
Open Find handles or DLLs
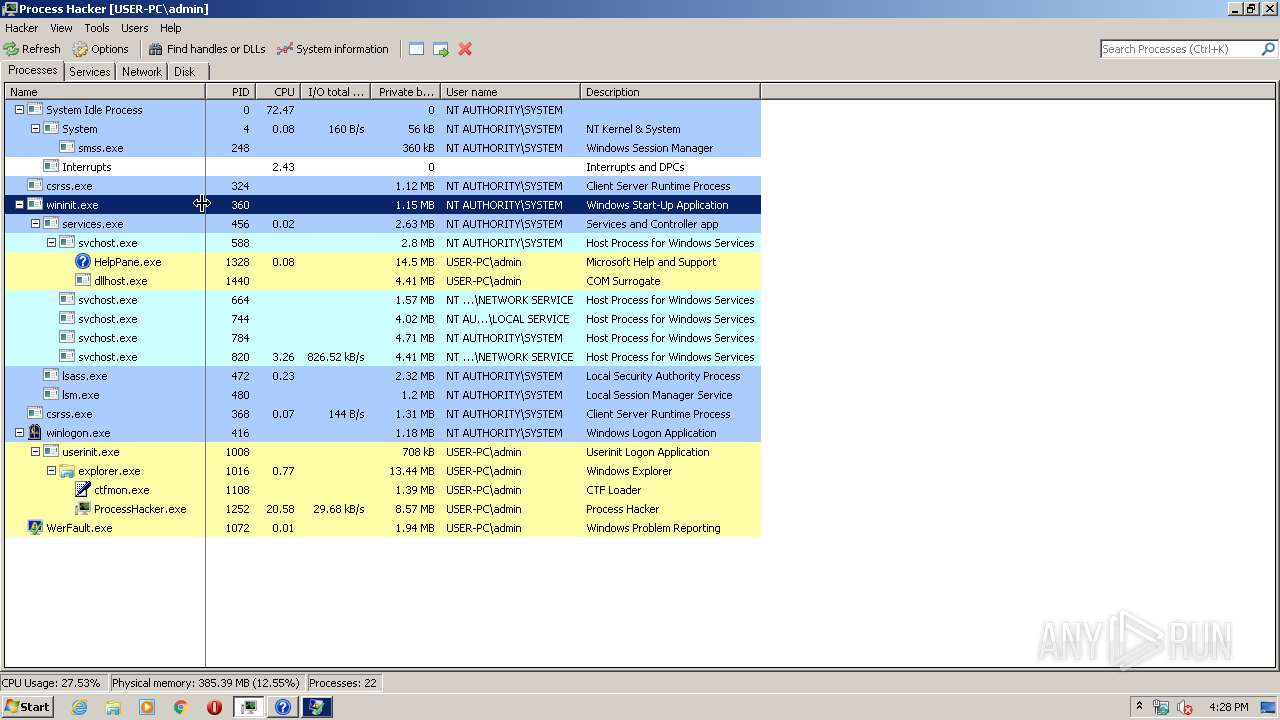(x=207, y=49)
